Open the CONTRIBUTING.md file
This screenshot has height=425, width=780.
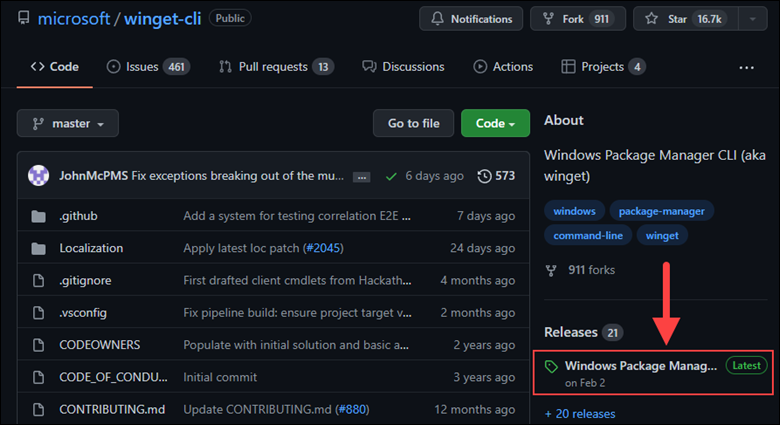(112, 409)
